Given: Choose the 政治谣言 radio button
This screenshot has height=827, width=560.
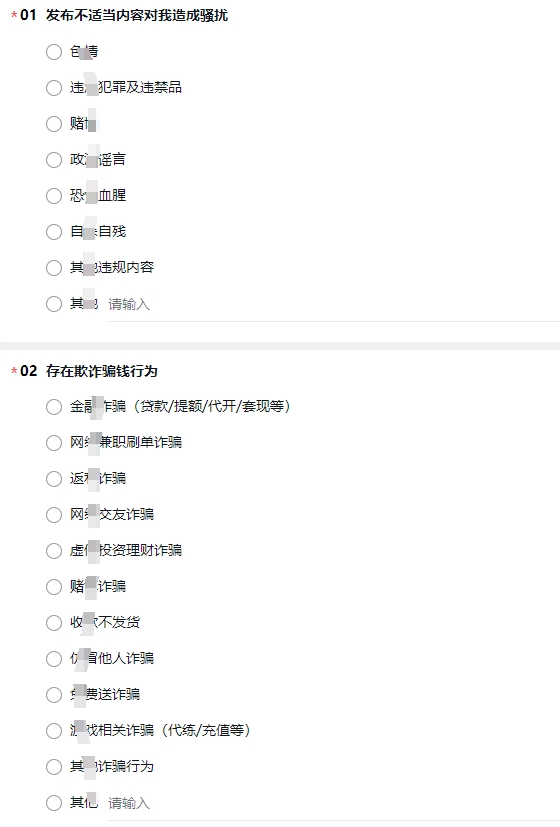Looking at the screenshot, I should coord(54,160).
